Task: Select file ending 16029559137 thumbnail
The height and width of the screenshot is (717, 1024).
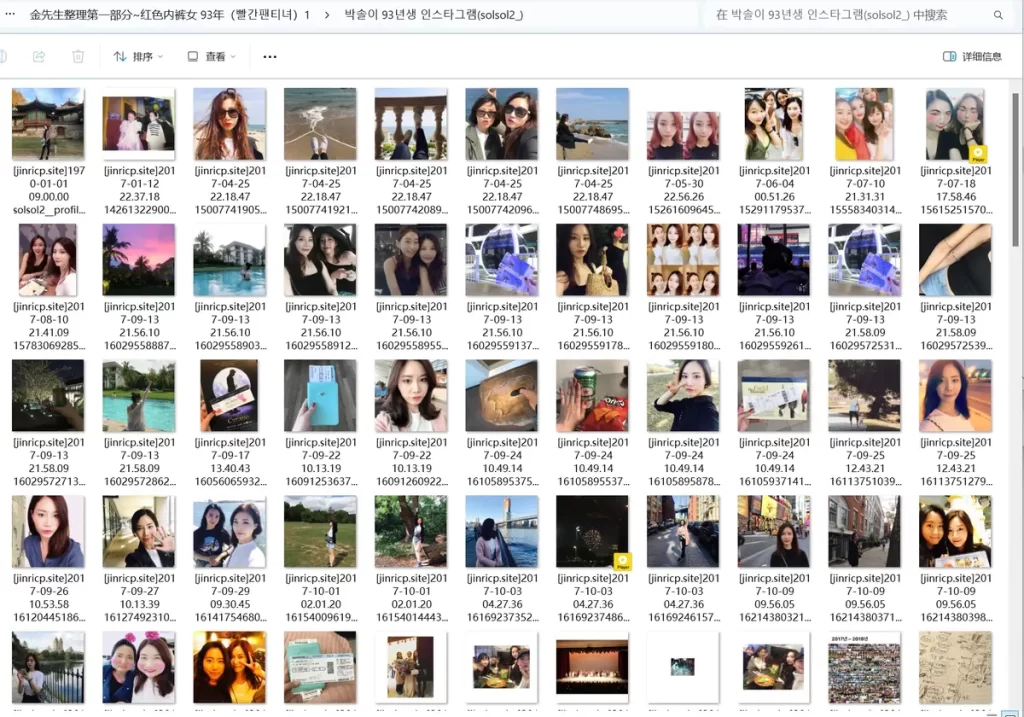Action: pyautogui.click(x=502, y=260)
